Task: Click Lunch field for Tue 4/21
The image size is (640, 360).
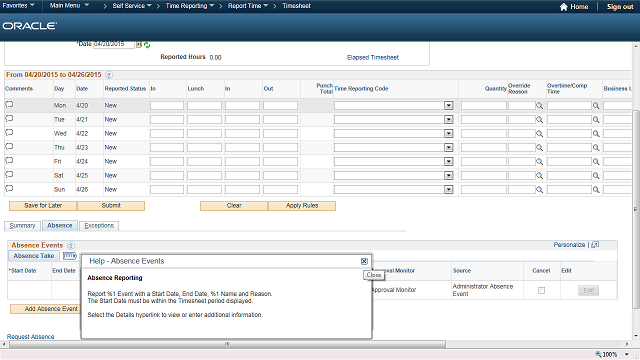Action: coord(204,120)
